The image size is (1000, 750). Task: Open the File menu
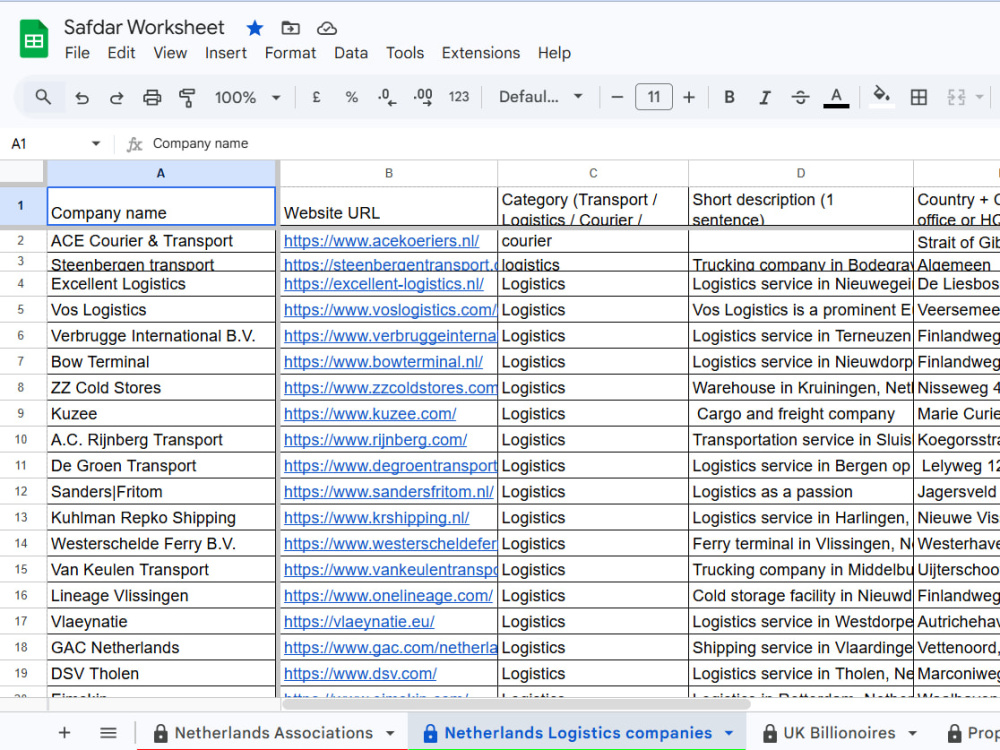[x=77, y=53]
